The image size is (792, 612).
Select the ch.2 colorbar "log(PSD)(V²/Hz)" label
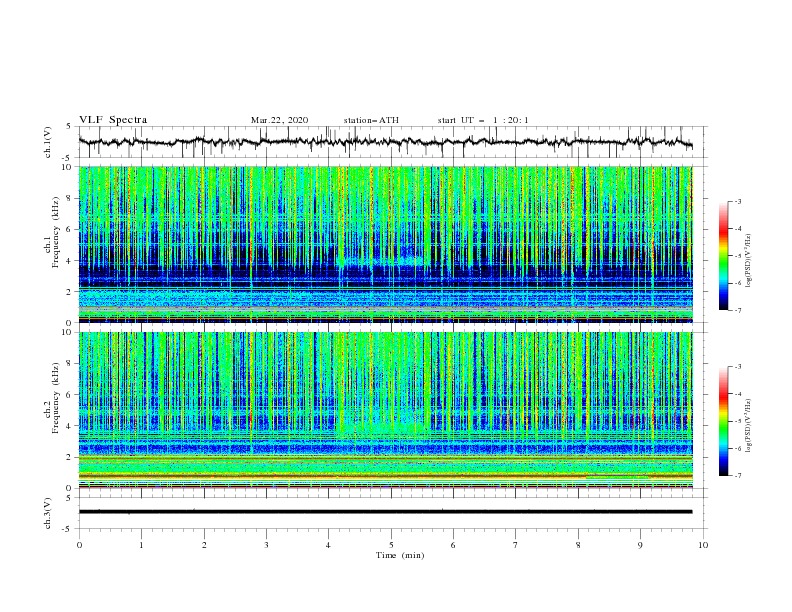749,426
